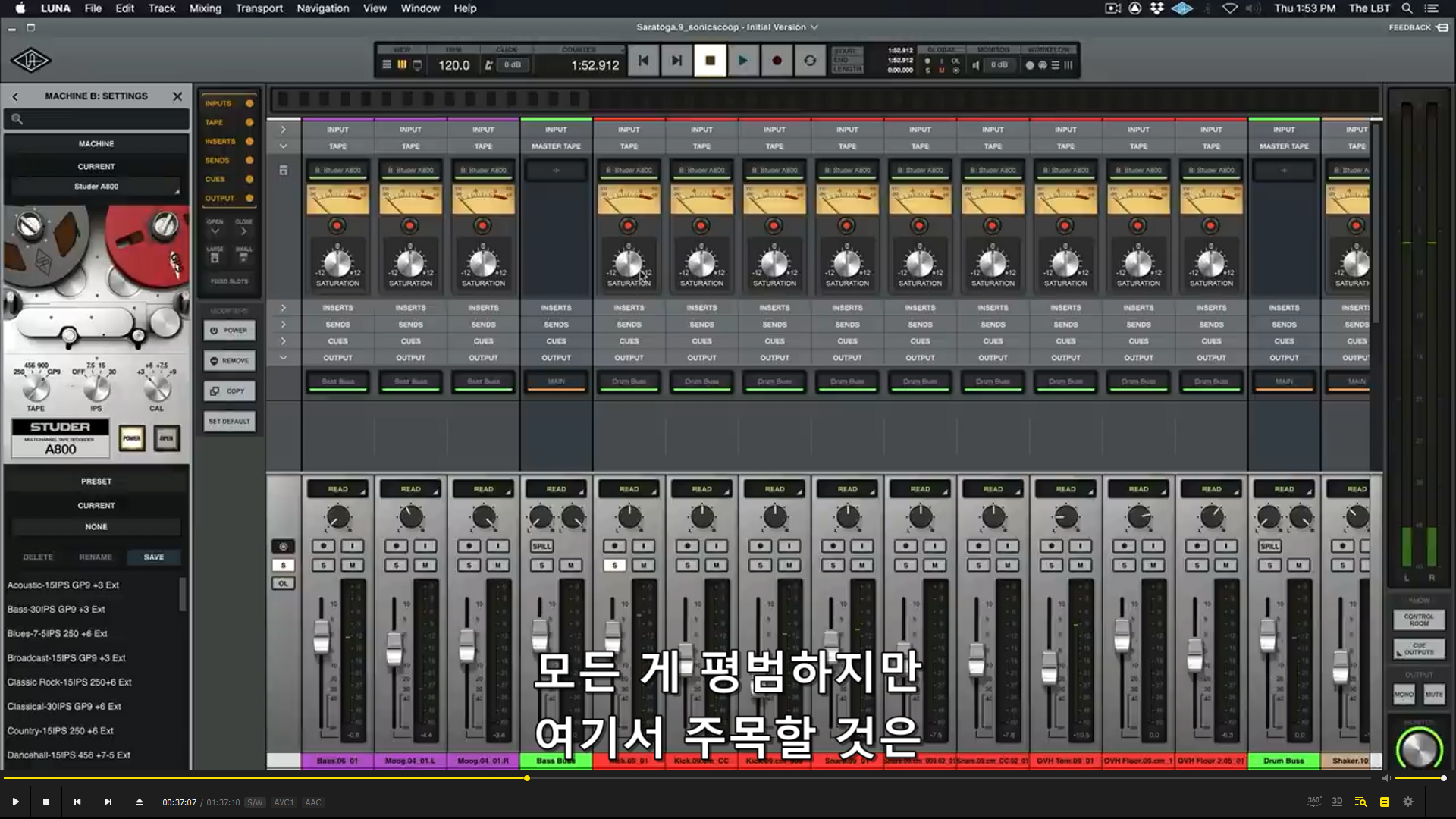Click the Studer A800 Power button
Viewport: 1456px width, 819px height.
click(x=132, y=438)
